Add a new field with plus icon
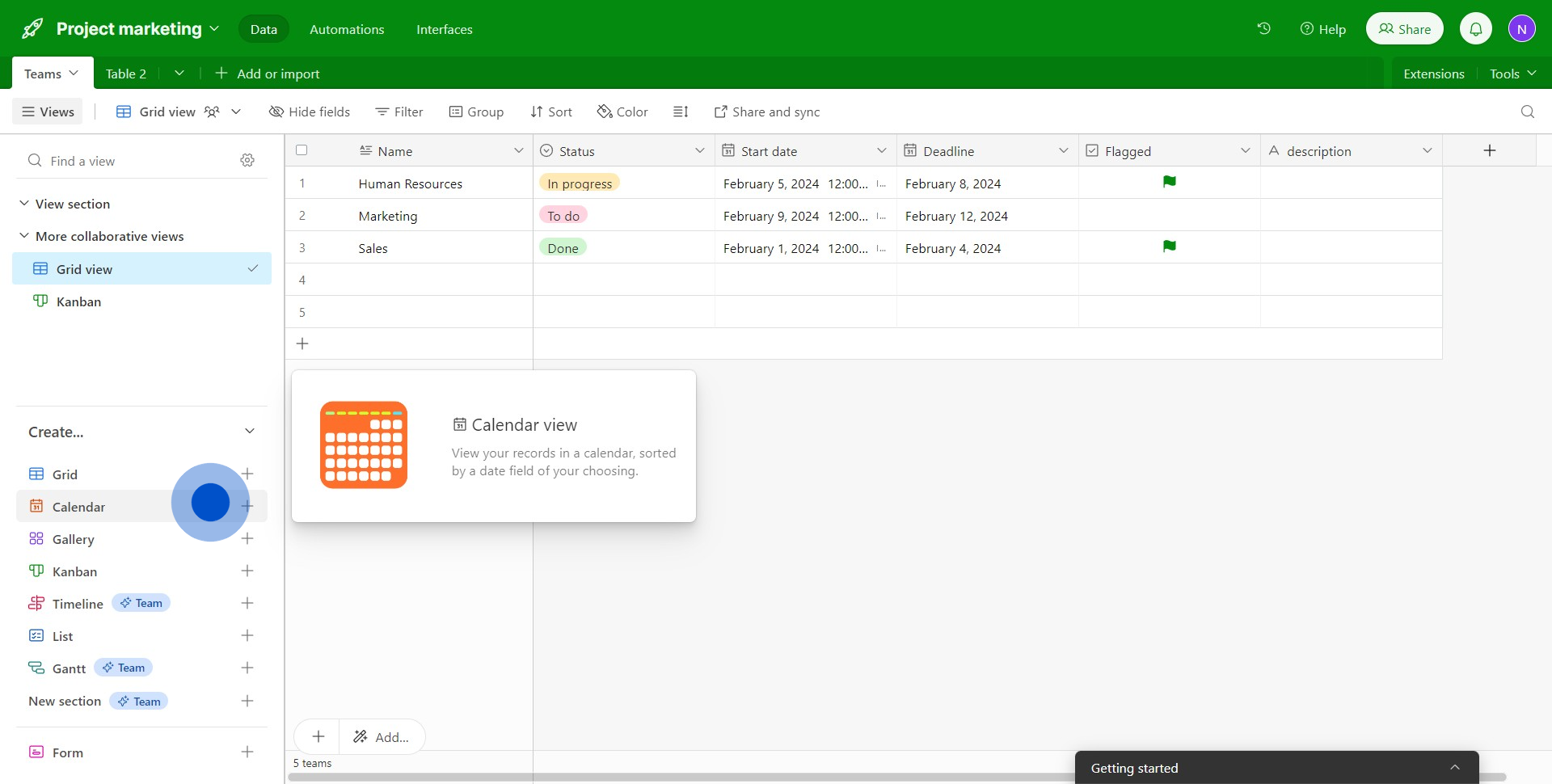 (1489, 150)
